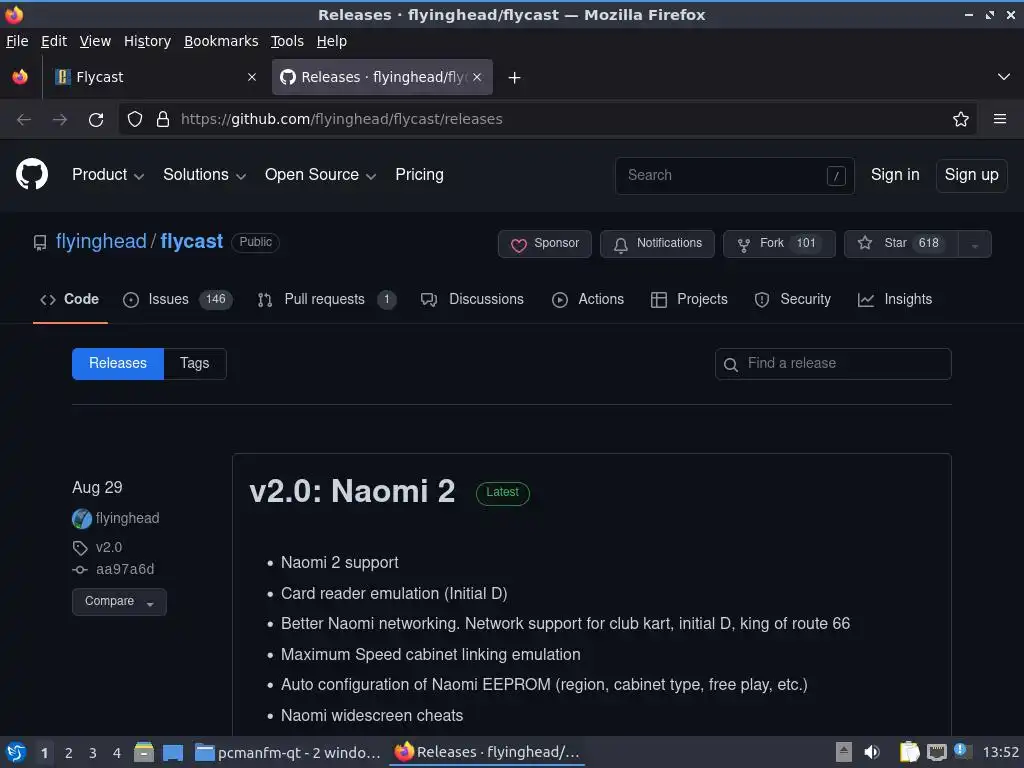Screen dimensions: 1024x768
Task: Select the Releases view button
Action: [118, 364]
